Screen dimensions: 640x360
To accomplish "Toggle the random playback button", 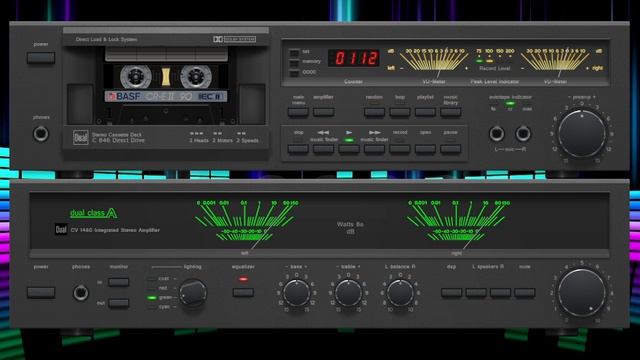I will (374, 112).
